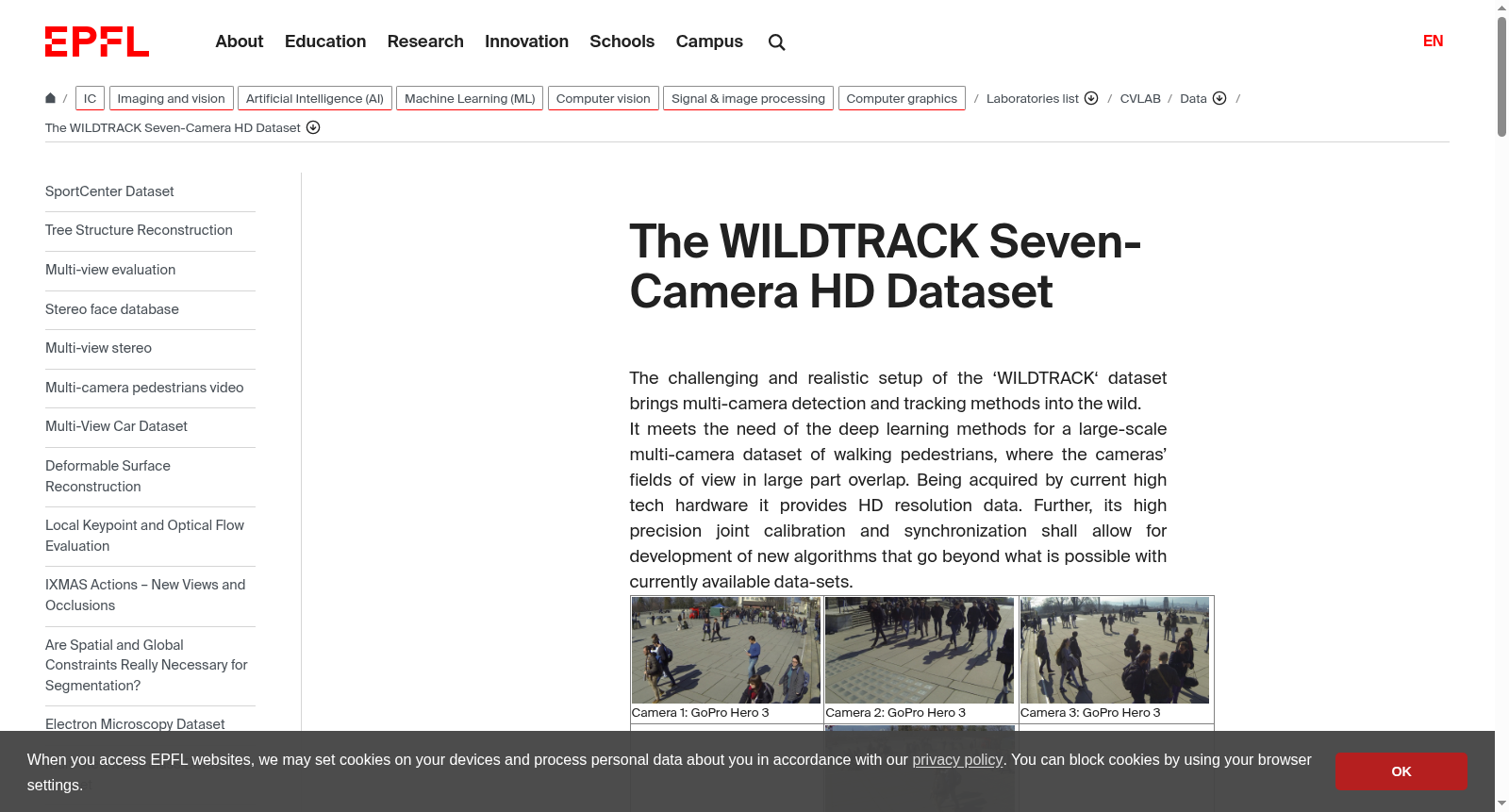Select Computer graphics tag

[902, 98]
